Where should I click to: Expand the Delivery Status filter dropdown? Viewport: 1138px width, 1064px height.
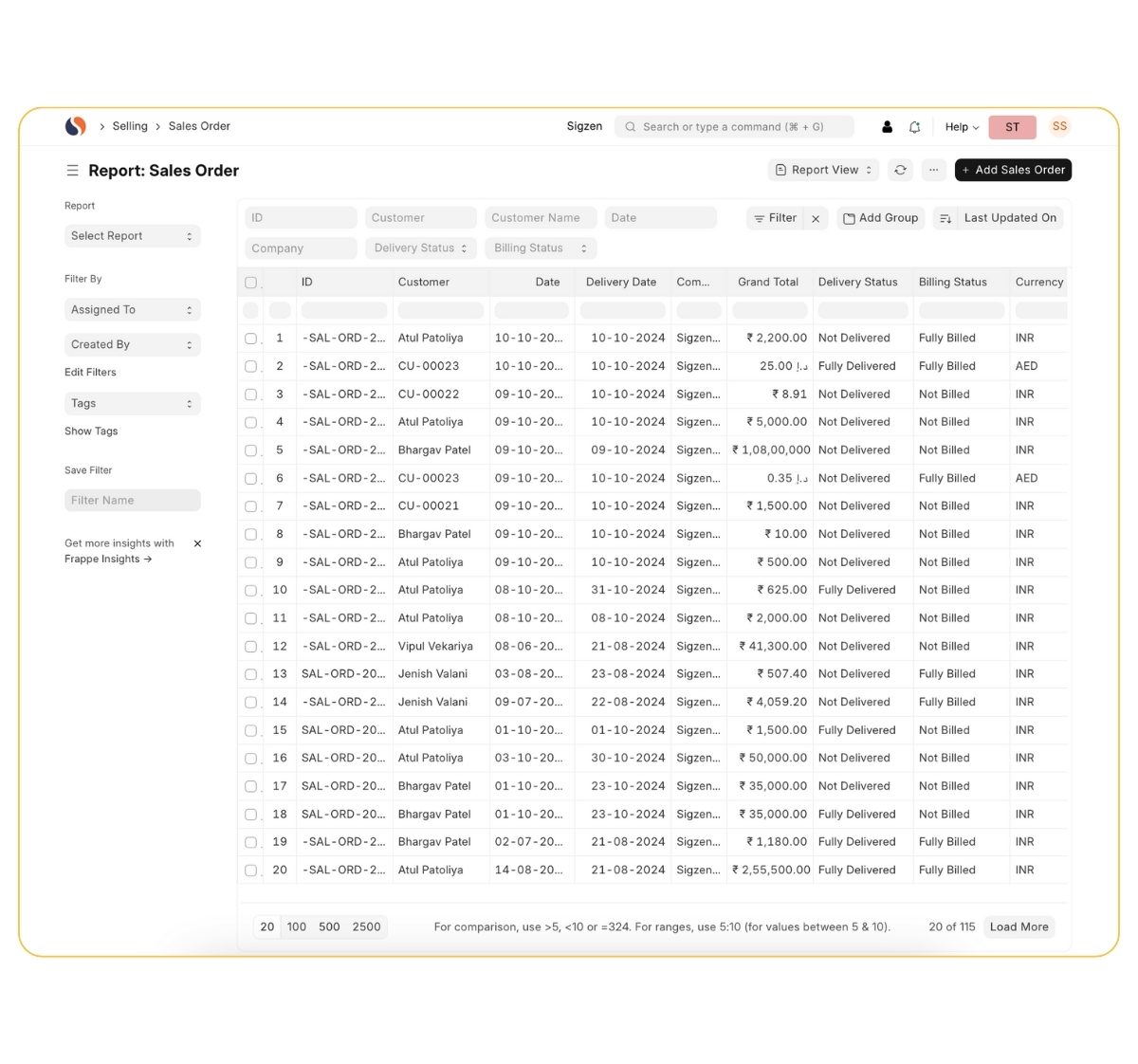[420, 248]
